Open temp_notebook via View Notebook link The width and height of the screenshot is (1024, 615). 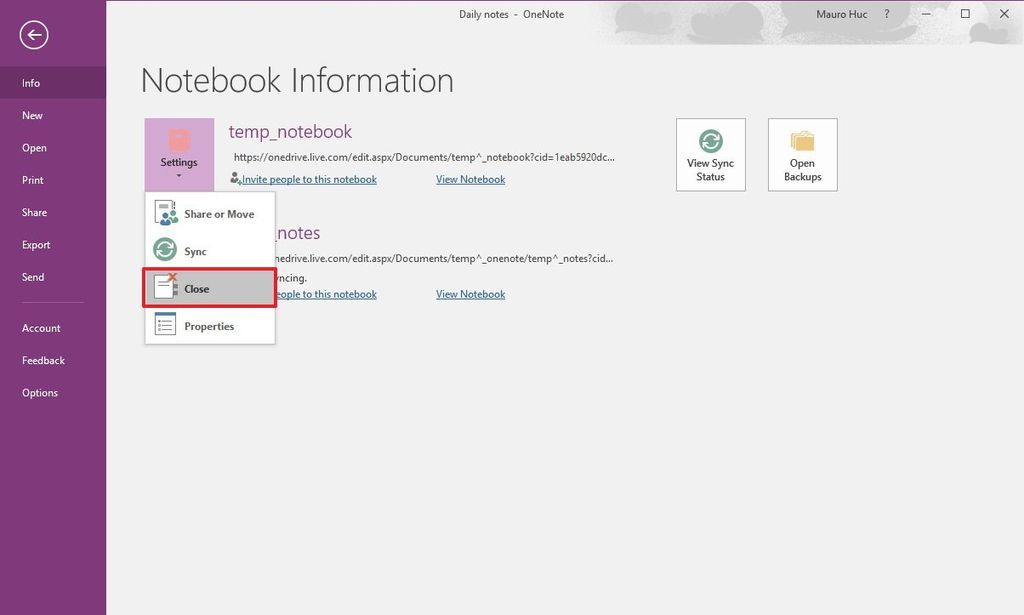click(470, 179)
